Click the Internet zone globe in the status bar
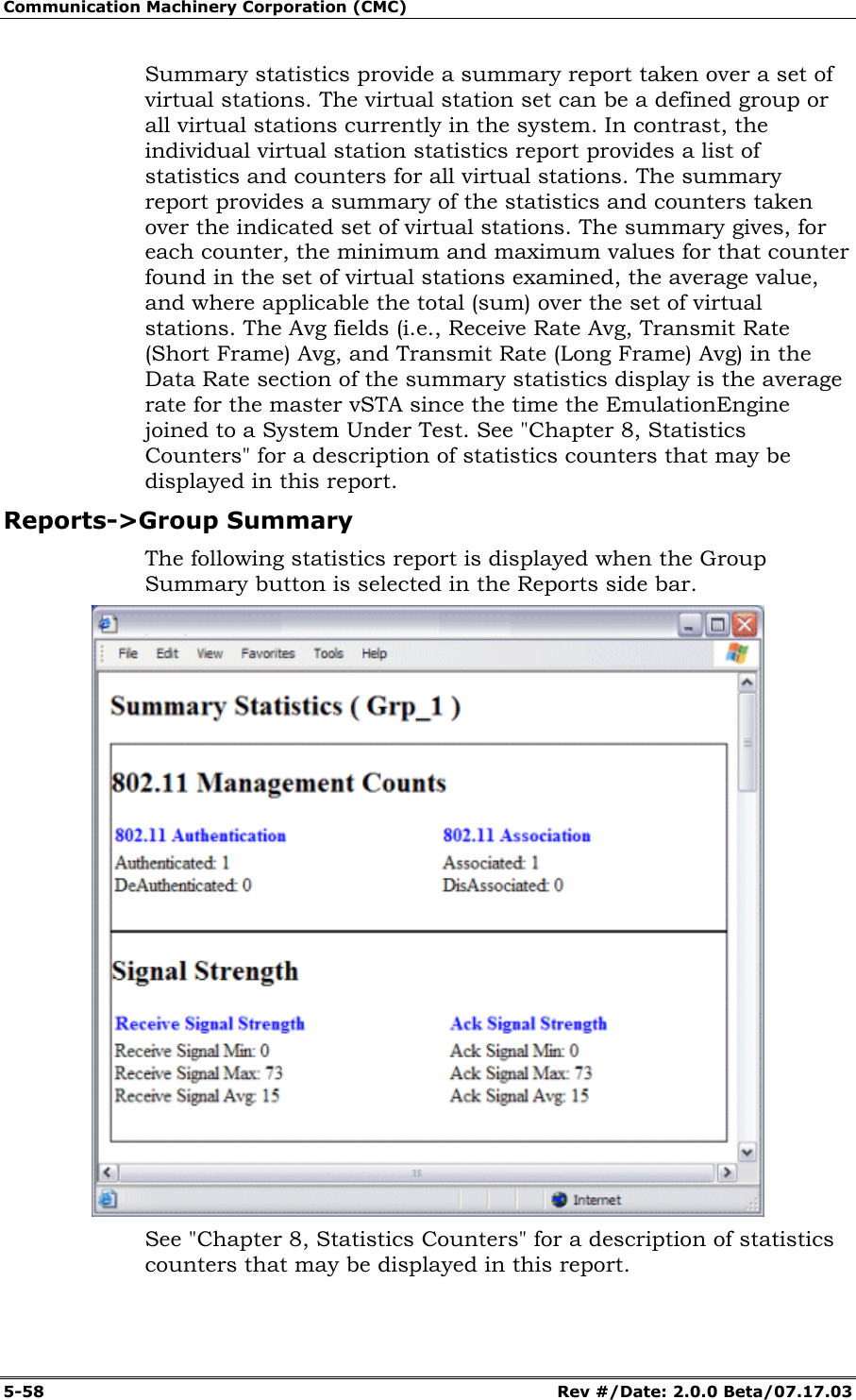The height and width of the screenshot is (1400, 856). (x=560, y=1199)
